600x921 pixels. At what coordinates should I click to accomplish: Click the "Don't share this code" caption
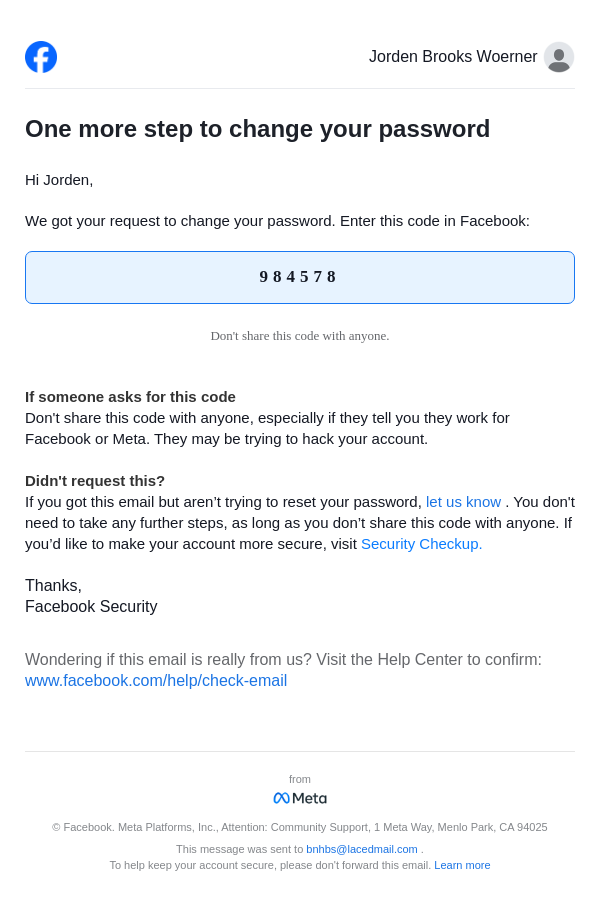[300, 336]
